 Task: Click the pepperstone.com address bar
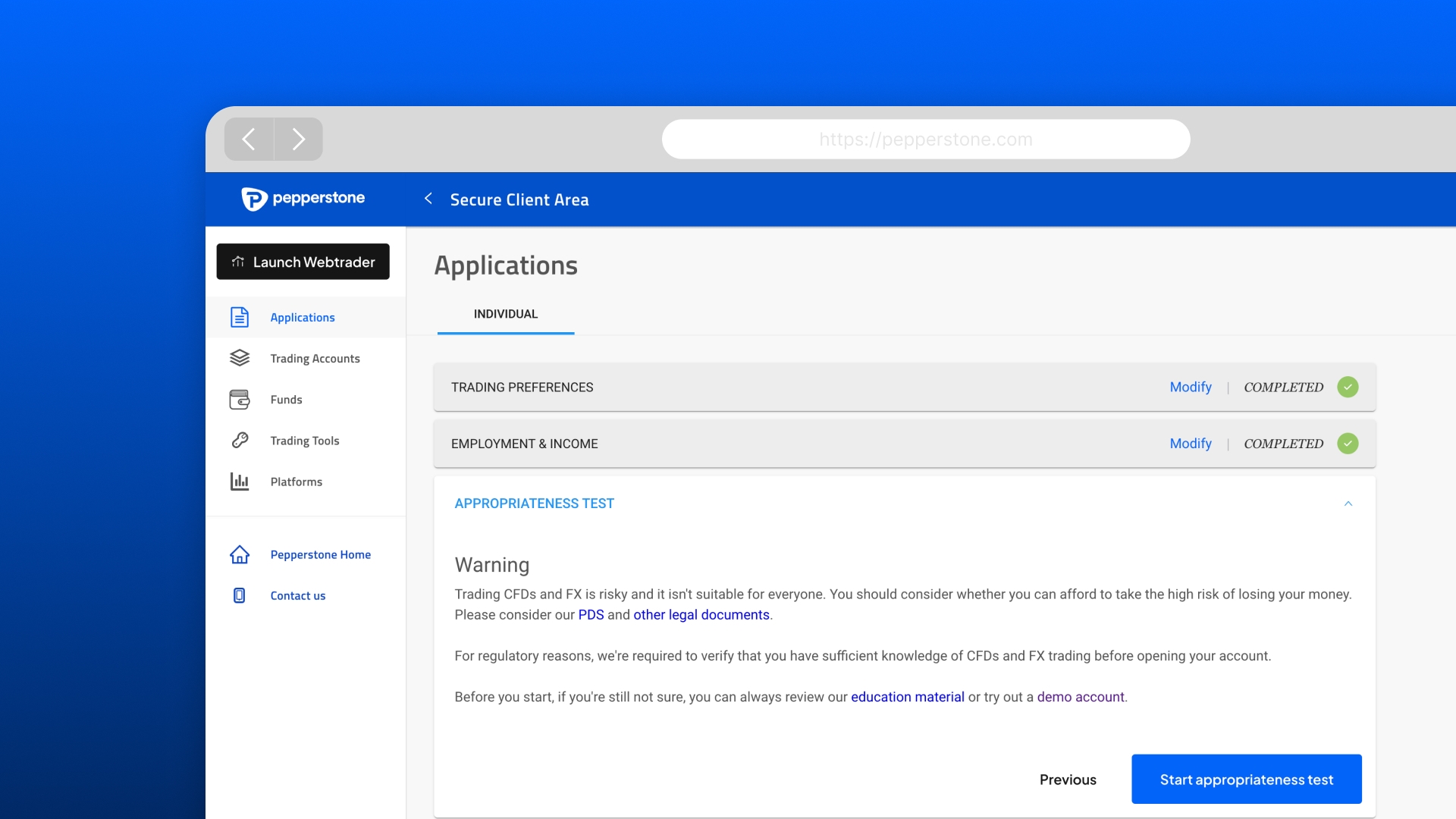click(925, 140)
